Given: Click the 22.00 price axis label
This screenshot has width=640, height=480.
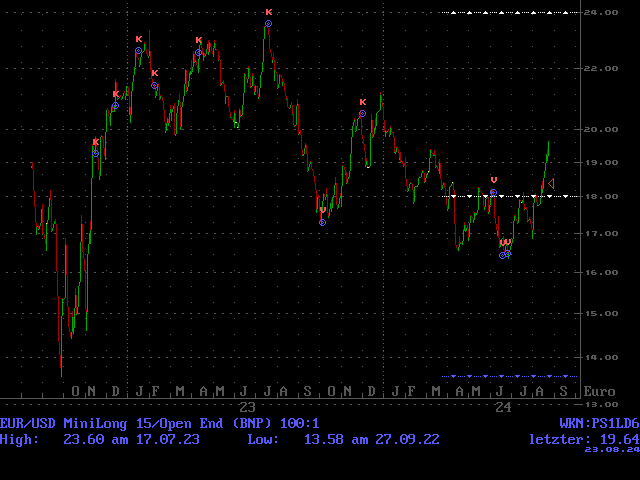Looking at the screenshot, I should pyautogui.click(x=602, y=69).
